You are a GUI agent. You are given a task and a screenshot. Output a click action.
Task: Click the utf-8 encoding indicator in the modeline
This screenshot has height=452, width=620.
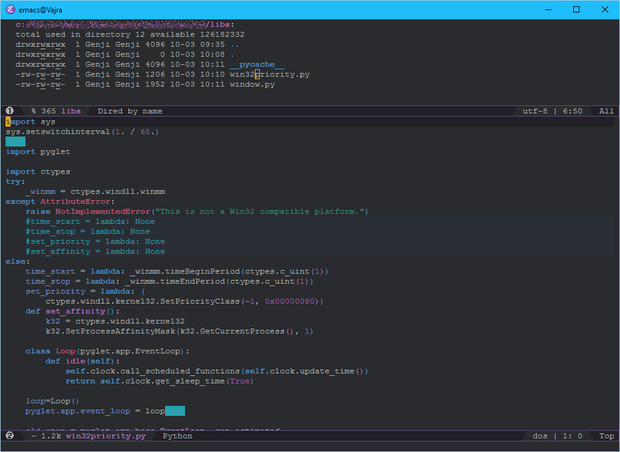535,111
